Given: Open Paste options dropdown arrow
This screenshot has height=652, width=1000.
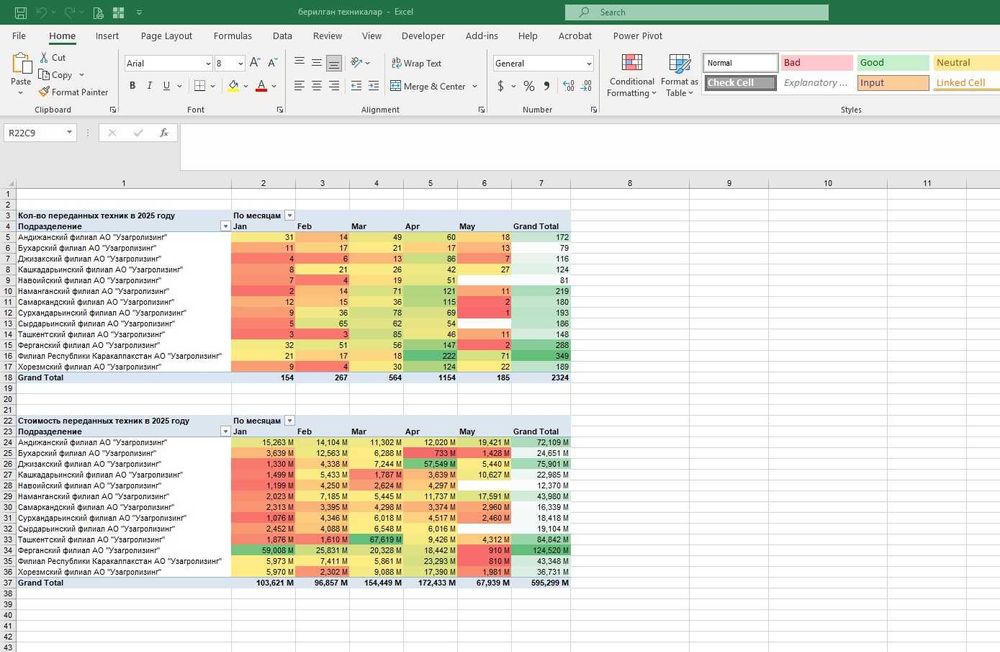Looking at the screenshot, I should point(20,93).
